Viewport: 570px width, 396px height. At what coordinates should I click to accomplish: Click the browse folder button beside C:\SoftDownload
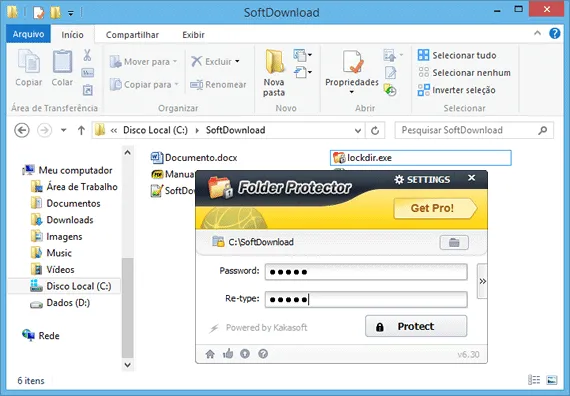tap(454, 243)
